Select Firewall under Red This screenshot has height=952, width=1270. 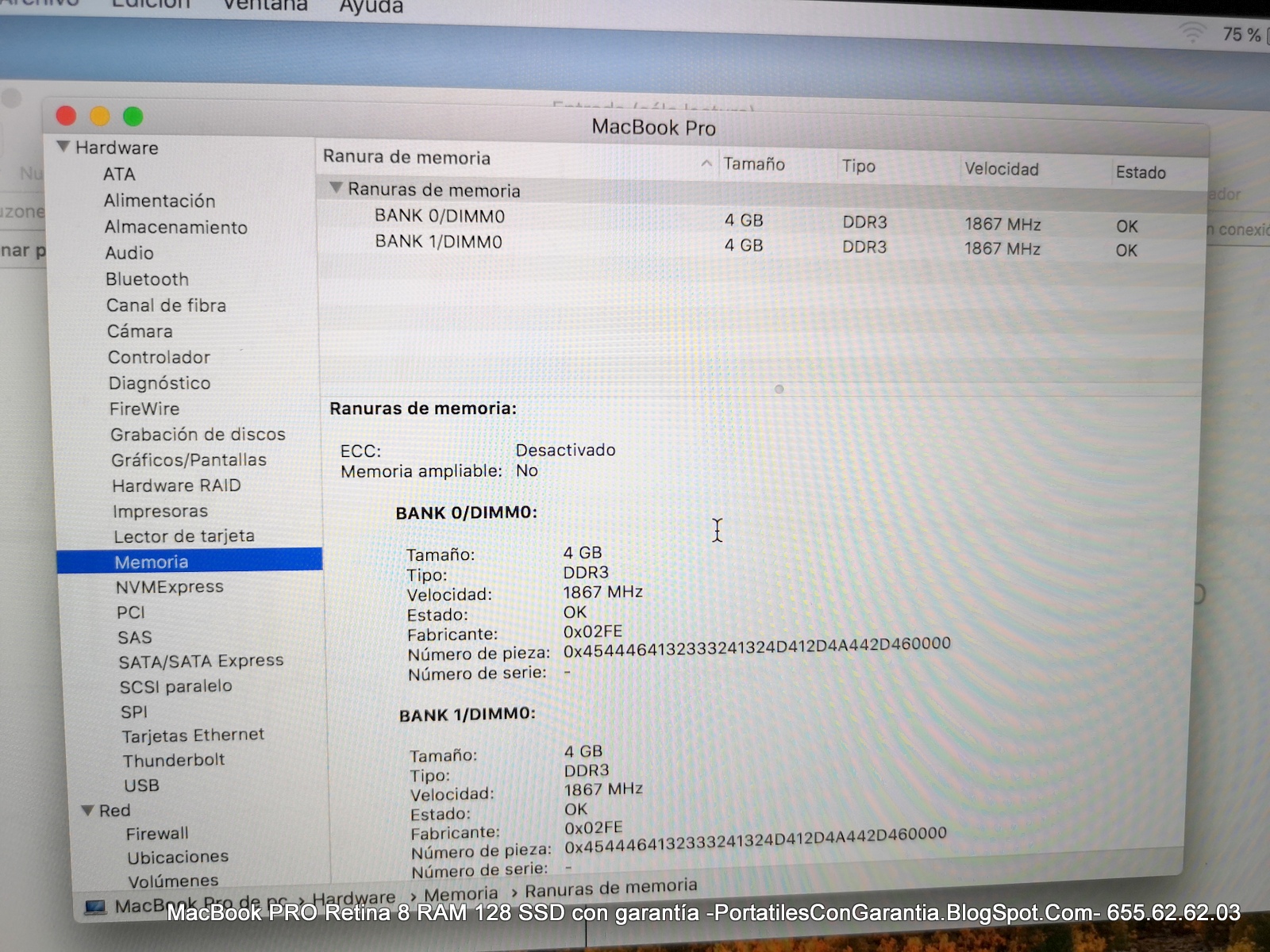[x=157, y=833]
